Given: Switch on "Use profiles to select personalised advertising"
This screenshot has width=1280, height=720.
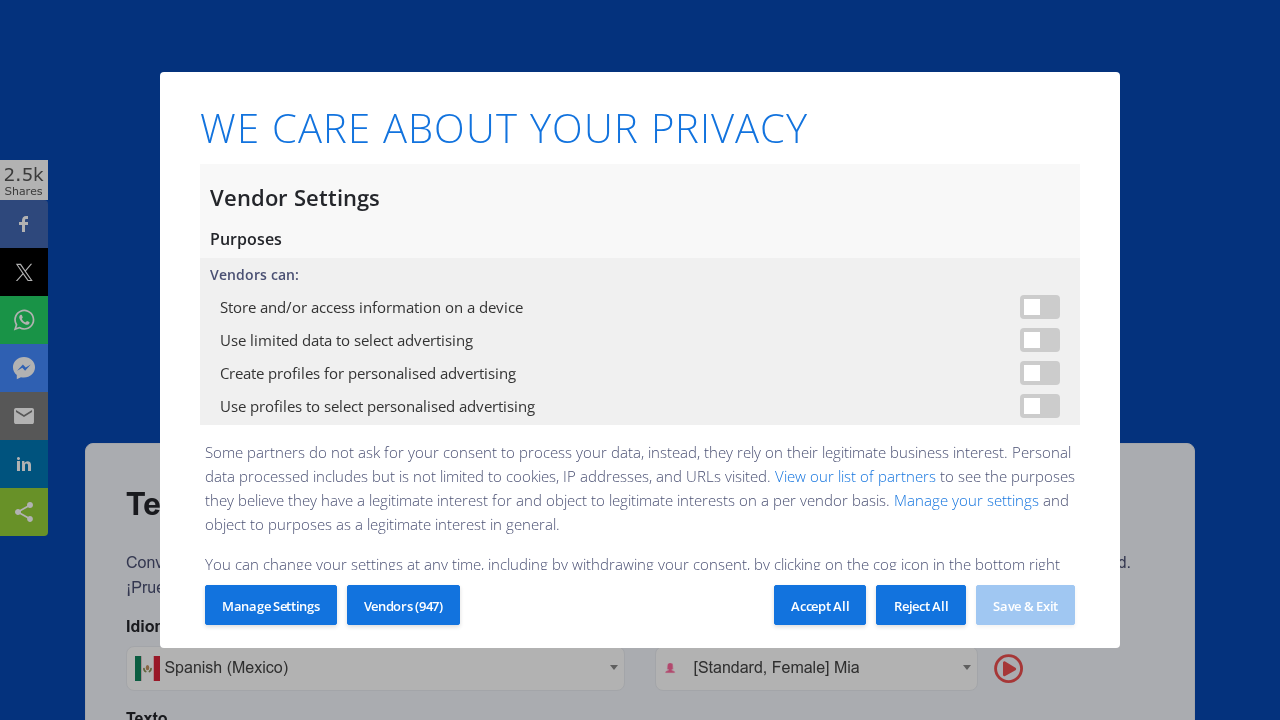Looking at the screenshot, I should [1039, 406].
